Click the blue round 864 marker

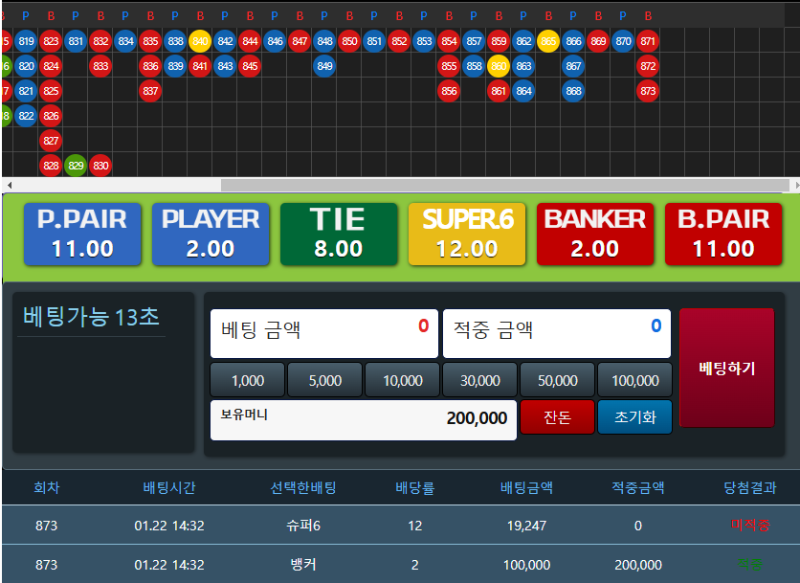click(523, 91)
